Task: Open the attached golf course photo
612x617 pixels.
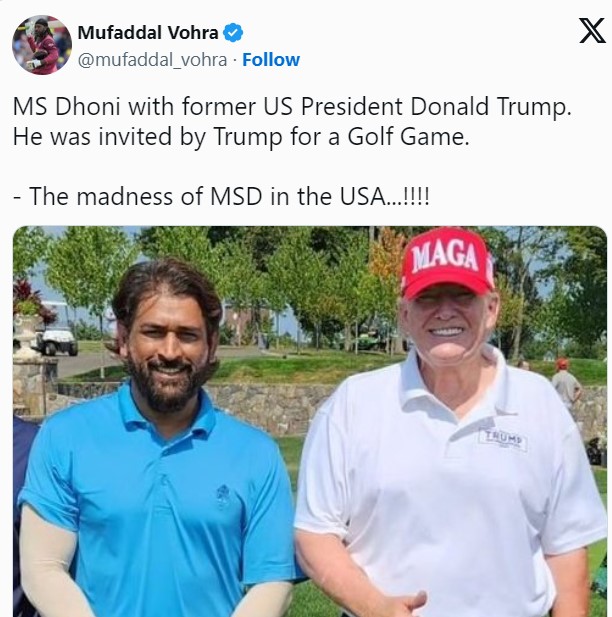Action: coord(310,421)
